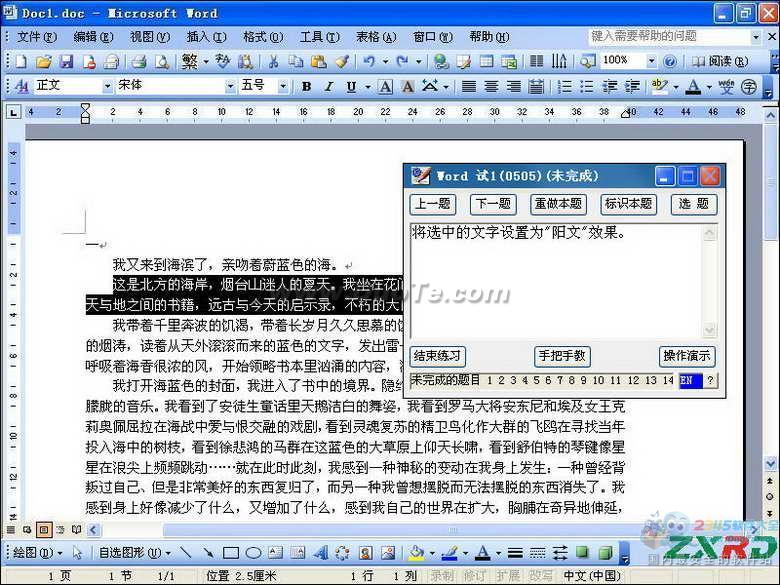Expand the highlight color dropdown arrow
Image resolution: width=780 pixels, height=585 pixels.
[676, 87]
